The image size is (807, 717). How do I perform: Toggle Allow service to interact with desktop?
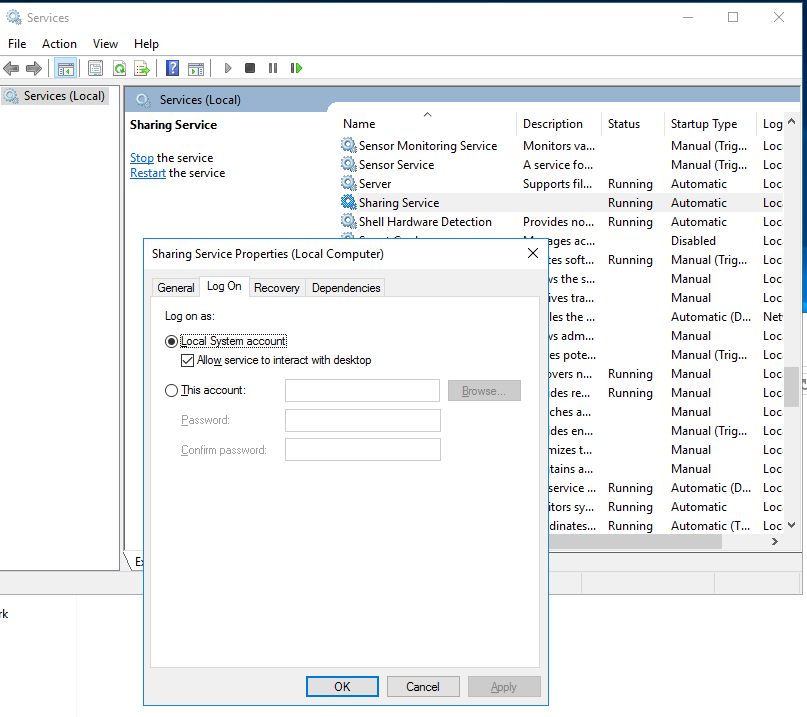(x=187, y=360)
